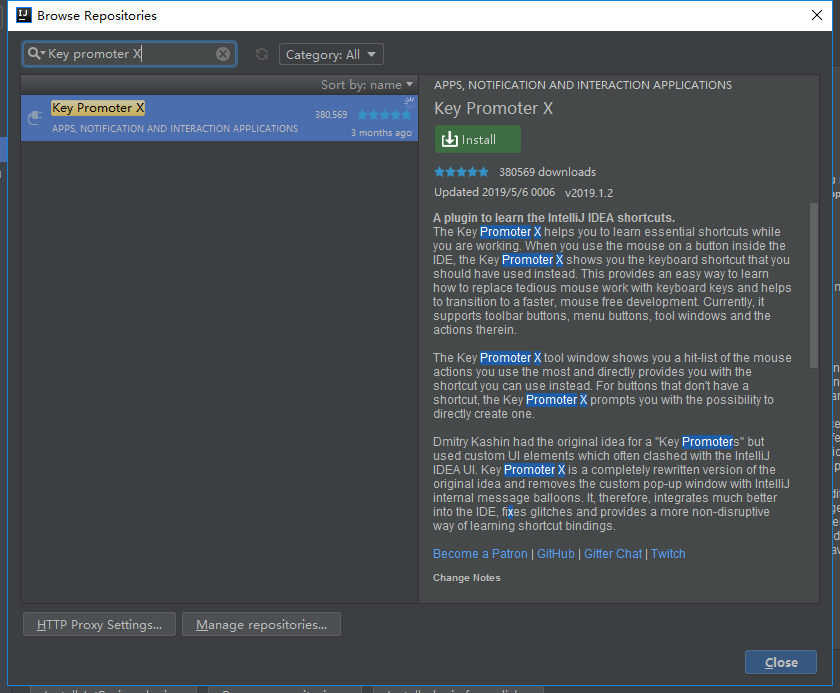The height and width of the screenshot is (693, 840).
Task: Clear the search field with the X icon
Action: coord(223,54)
